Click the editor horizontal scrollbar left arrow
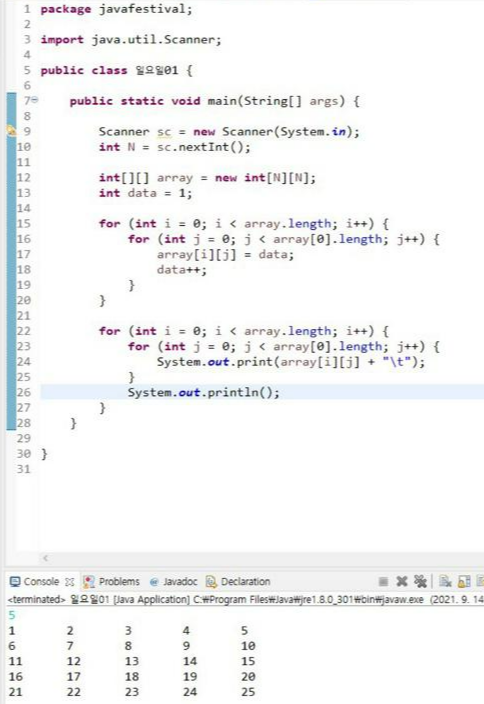The height and width of the screenshot is (704, 484). (x=45, y=558)
